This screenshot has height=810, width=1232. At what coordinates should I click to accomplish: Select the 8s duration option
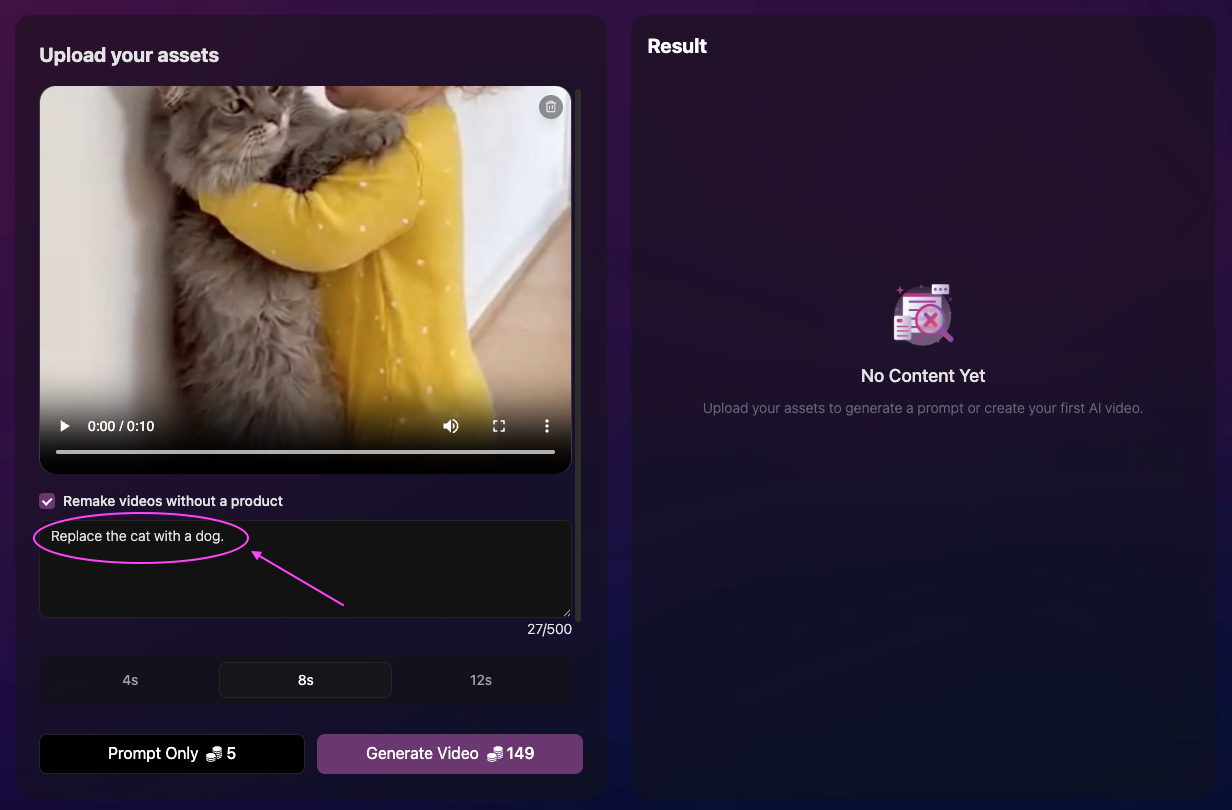(x=305, y=680)
